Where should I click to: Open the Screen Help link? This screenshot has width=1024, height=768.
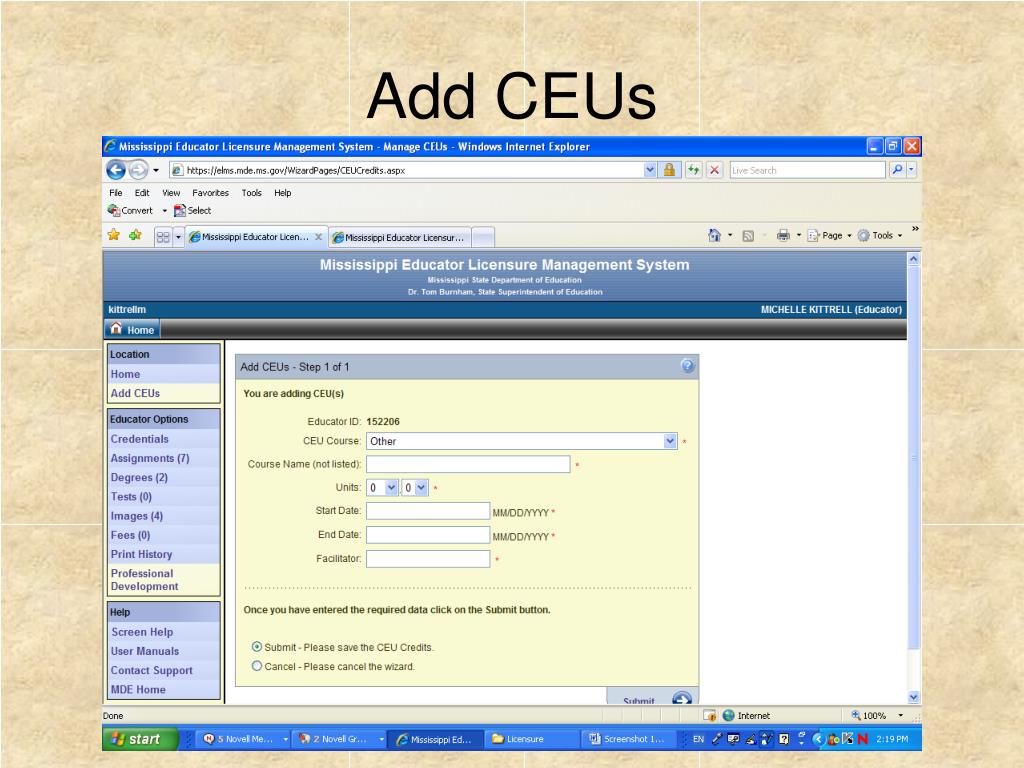coord(142,632)
